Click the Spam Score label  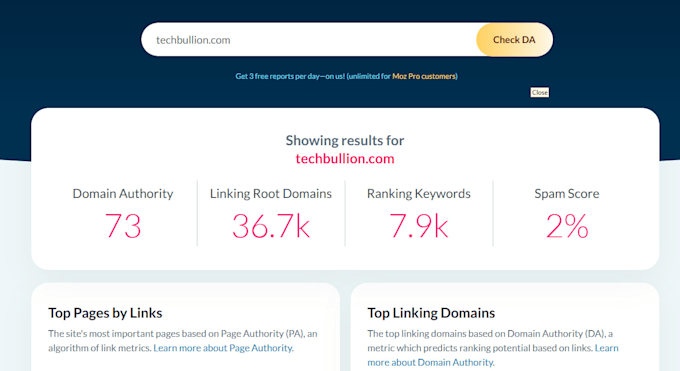567,194
